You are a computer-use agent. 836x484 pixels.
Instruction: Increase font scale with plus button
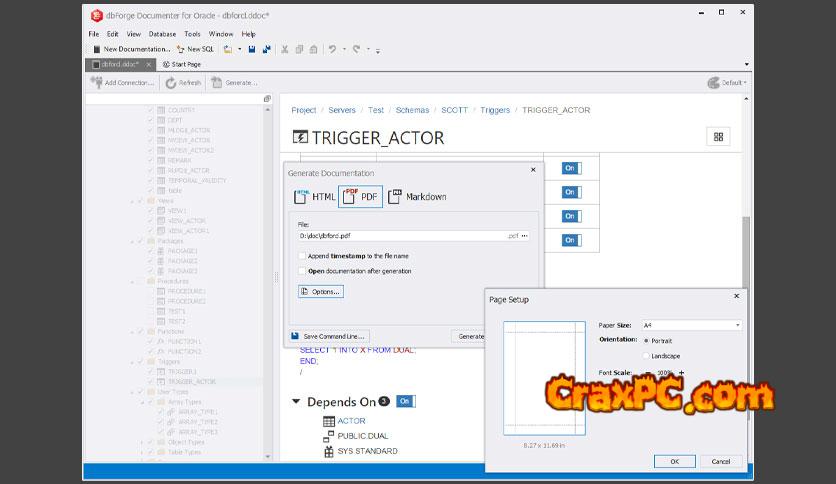[x=682, y=373]
